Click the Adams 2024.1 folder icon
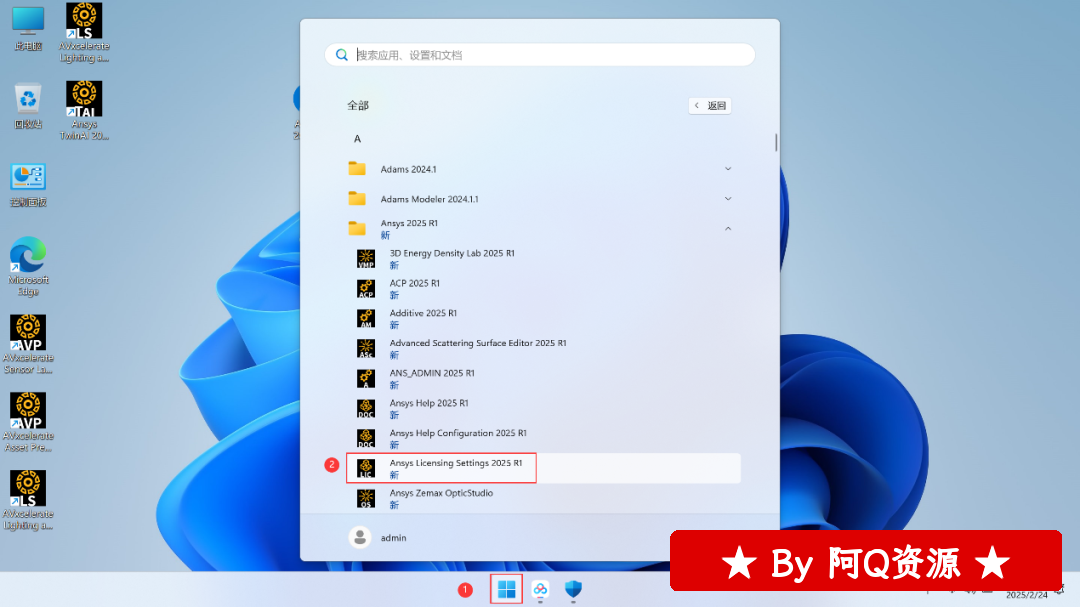Screen dimensions: 1080x607 357,168
